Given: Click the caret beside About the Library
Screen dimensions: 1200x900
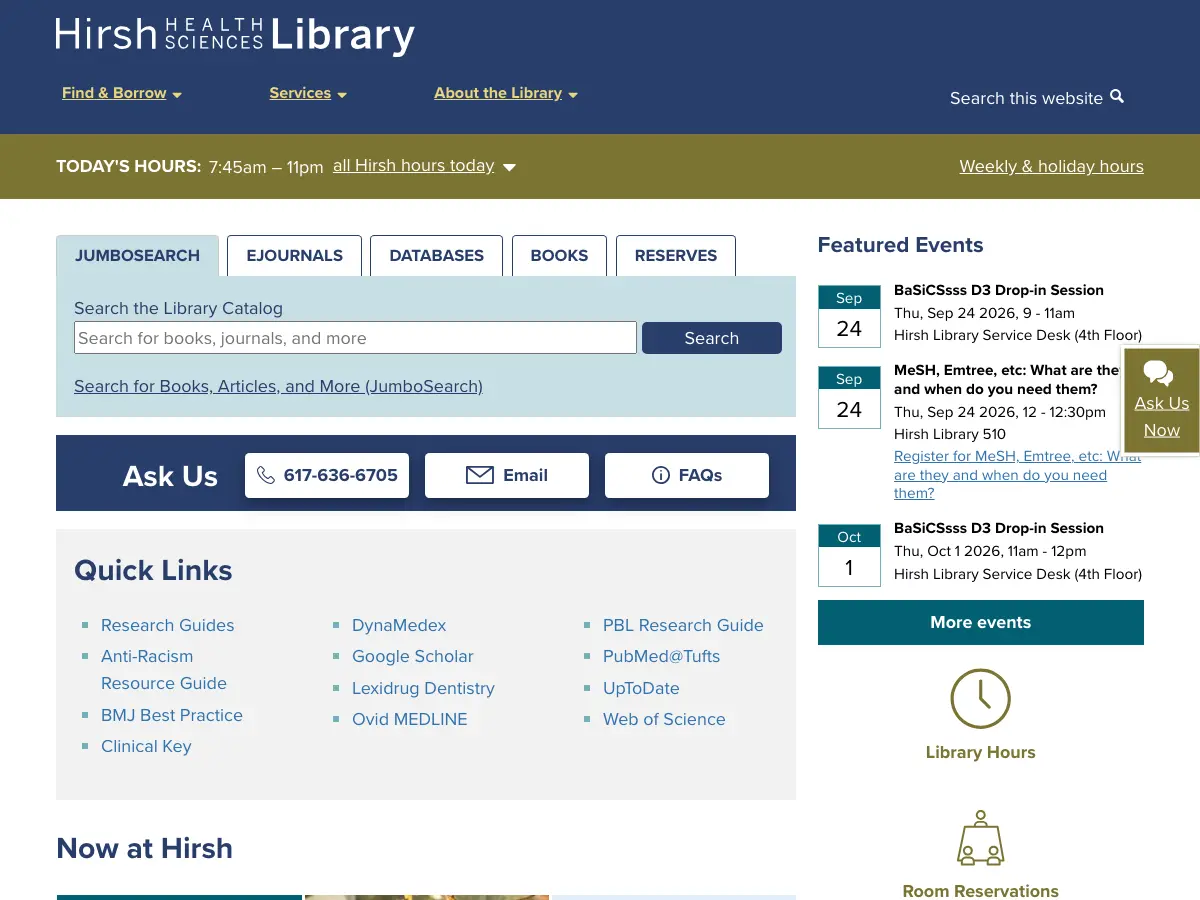Looking at the screenshot, I should (573, 95).
